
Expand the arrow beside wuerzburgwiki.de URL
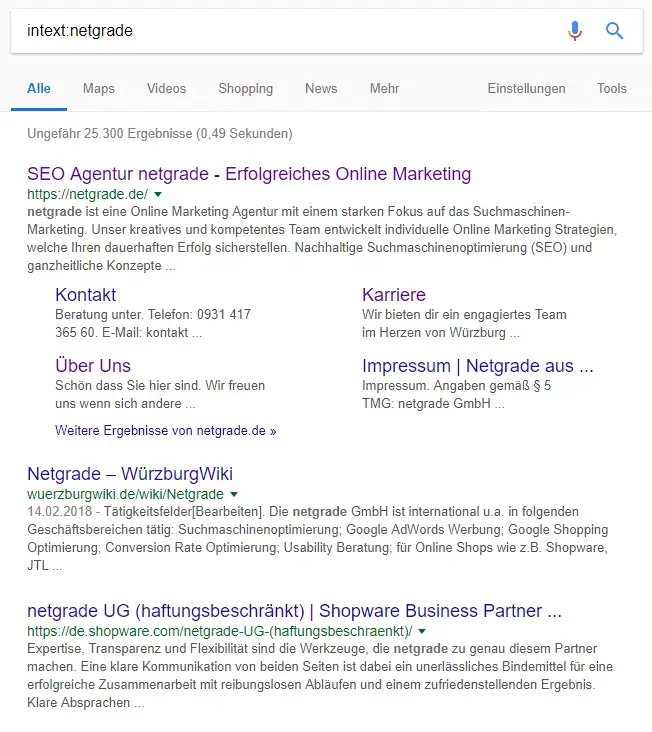(x=234, y=494)
